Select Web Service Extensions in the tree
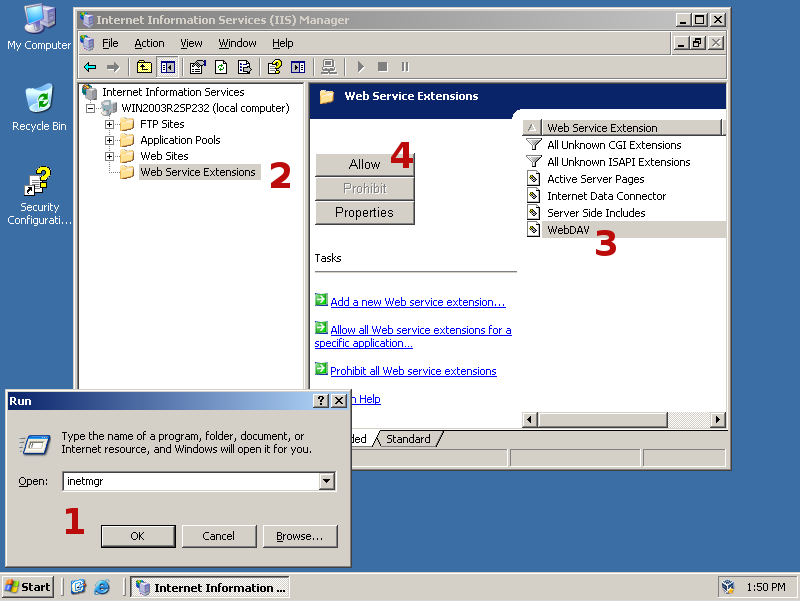This screenshot has height=601, width=800. click(198, 172)
